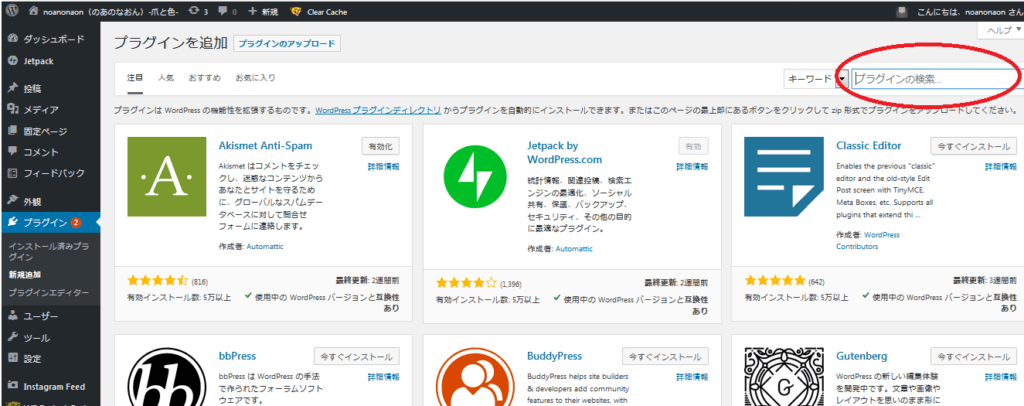The image size is (1024, 406).
Task: Click WordPress Contributors author link
Action: (867, 241)
